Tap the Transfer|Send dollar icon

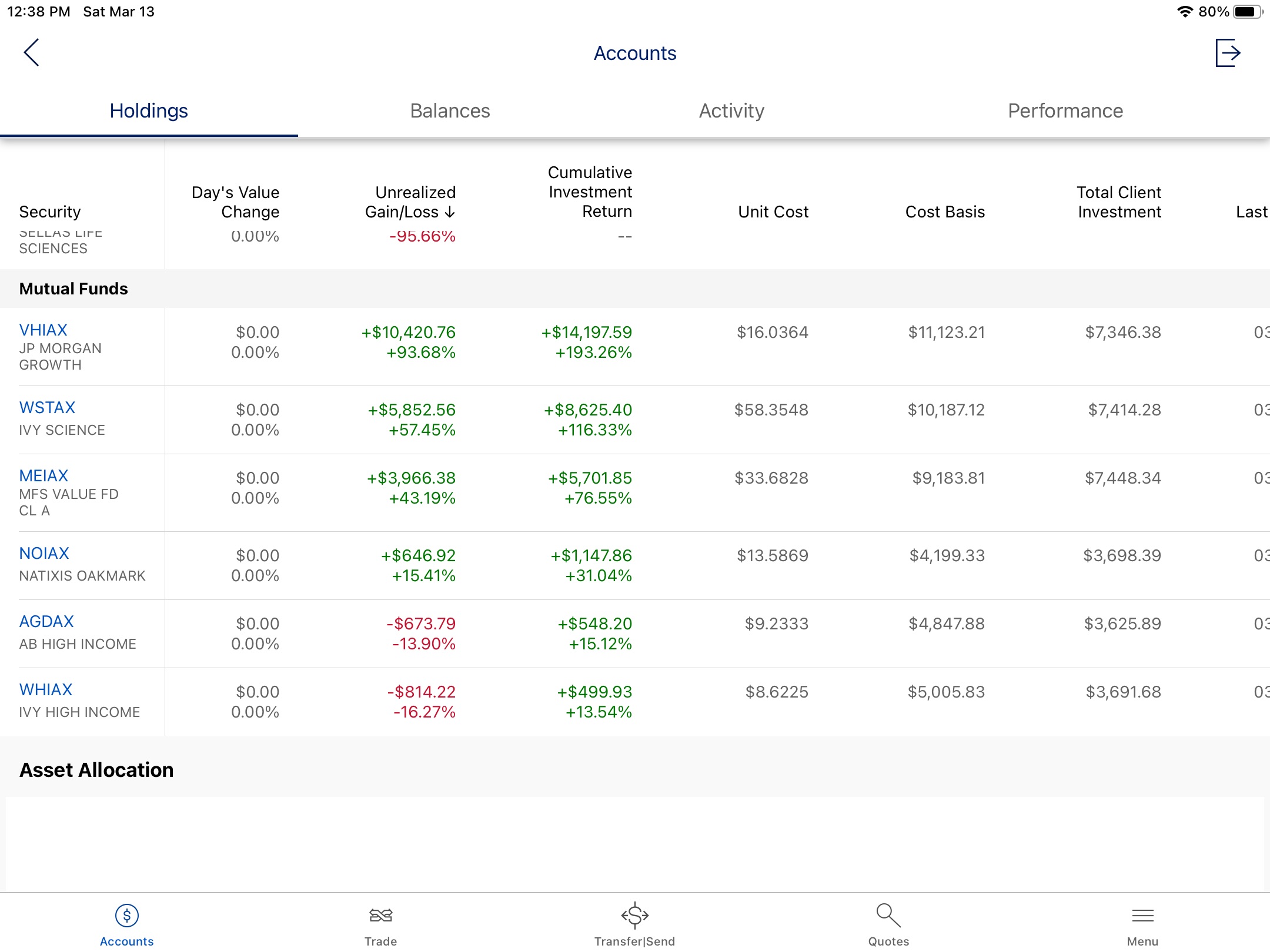click(634, 916)
